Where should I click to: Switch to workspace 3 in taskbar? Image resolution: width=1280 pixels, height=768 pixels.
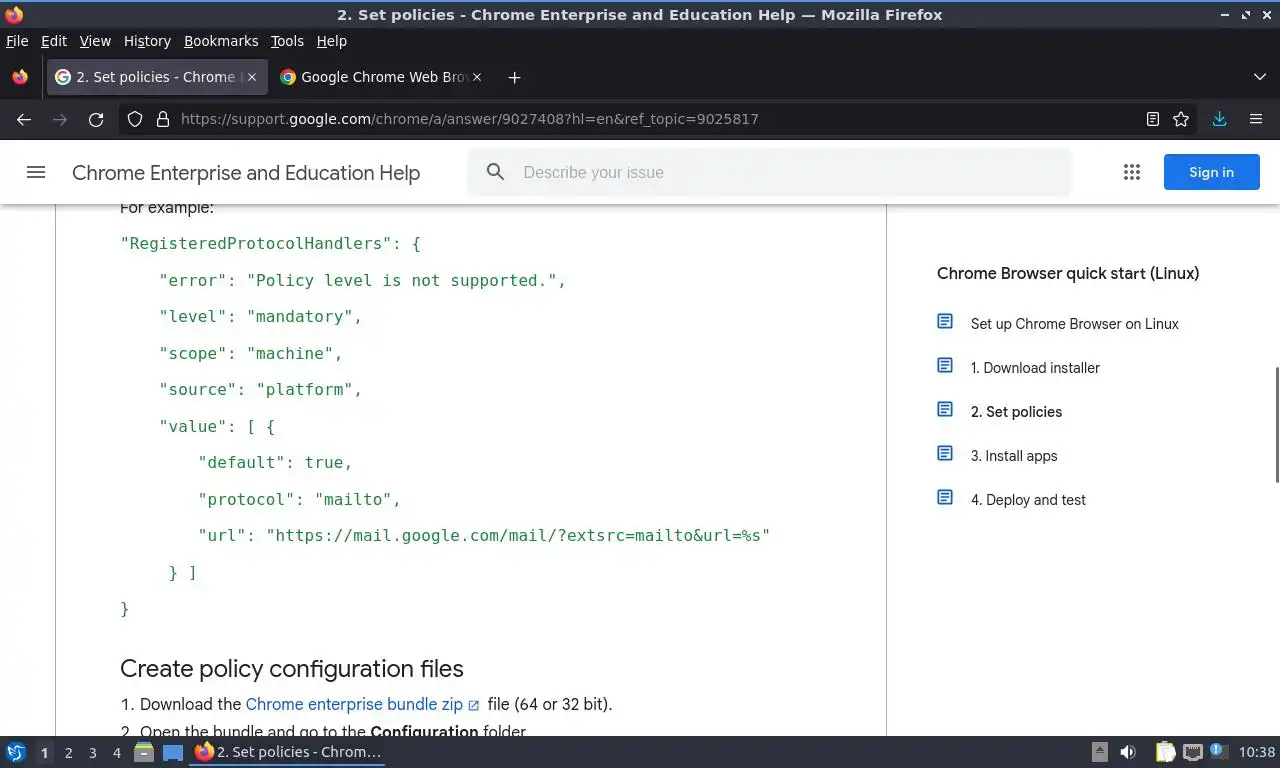[92, 753]
